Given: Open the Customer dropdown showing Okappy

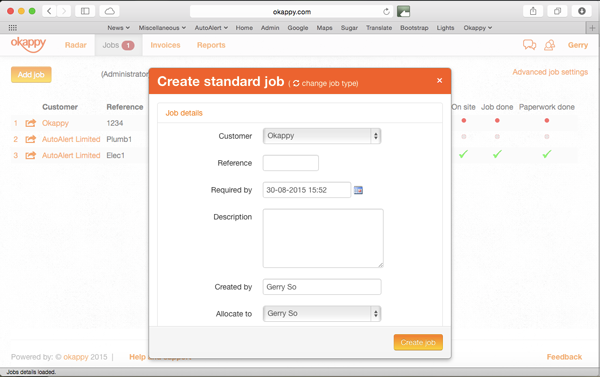Looking at the screenshot, I should [x=322, y=136].
